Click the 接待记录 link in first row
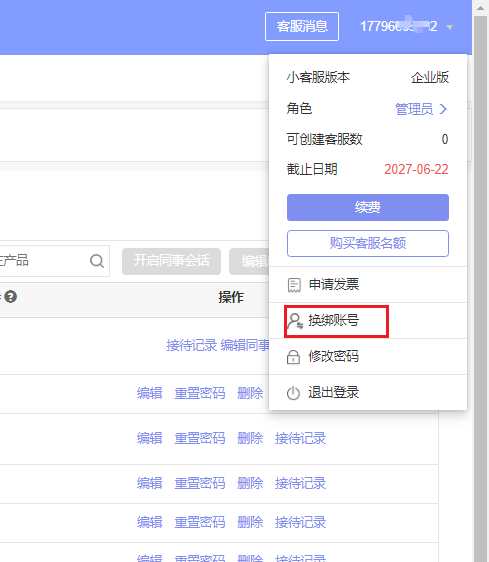Screen dimensions: 489x562 tap(191, 346)
